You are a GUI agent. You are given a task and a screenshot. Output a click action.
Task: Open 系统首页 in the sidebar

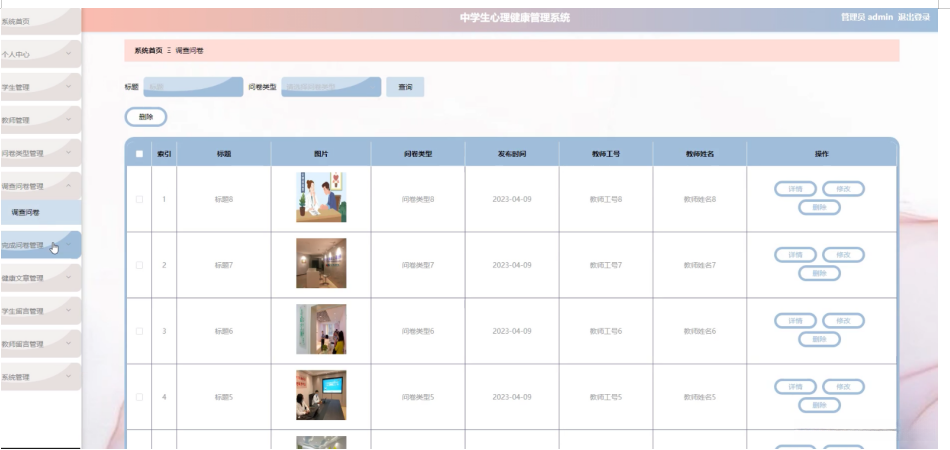click(x=39, y=22)
